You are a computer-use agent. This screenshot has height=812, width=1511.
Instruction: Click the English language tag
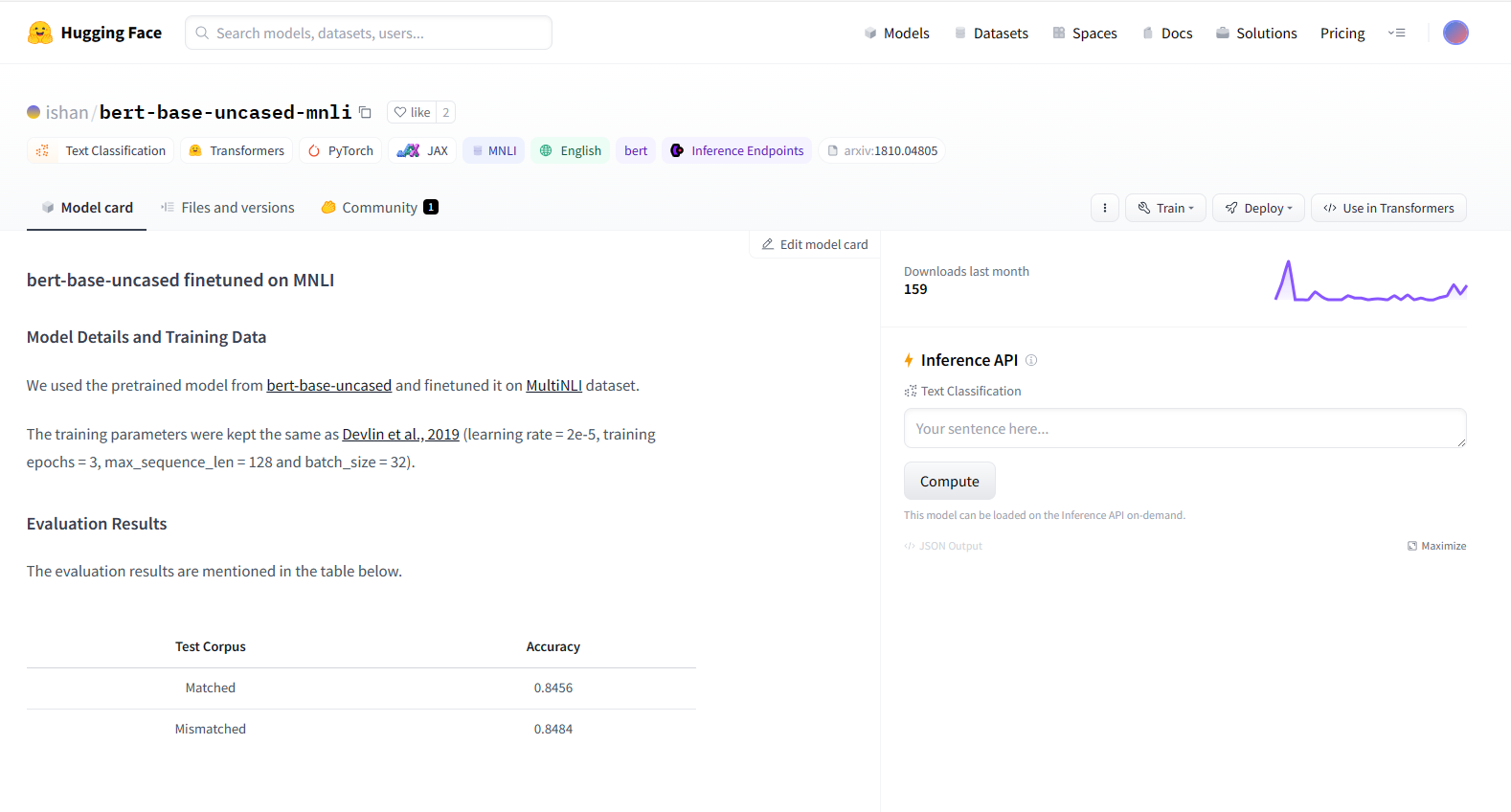pos(570,150)
